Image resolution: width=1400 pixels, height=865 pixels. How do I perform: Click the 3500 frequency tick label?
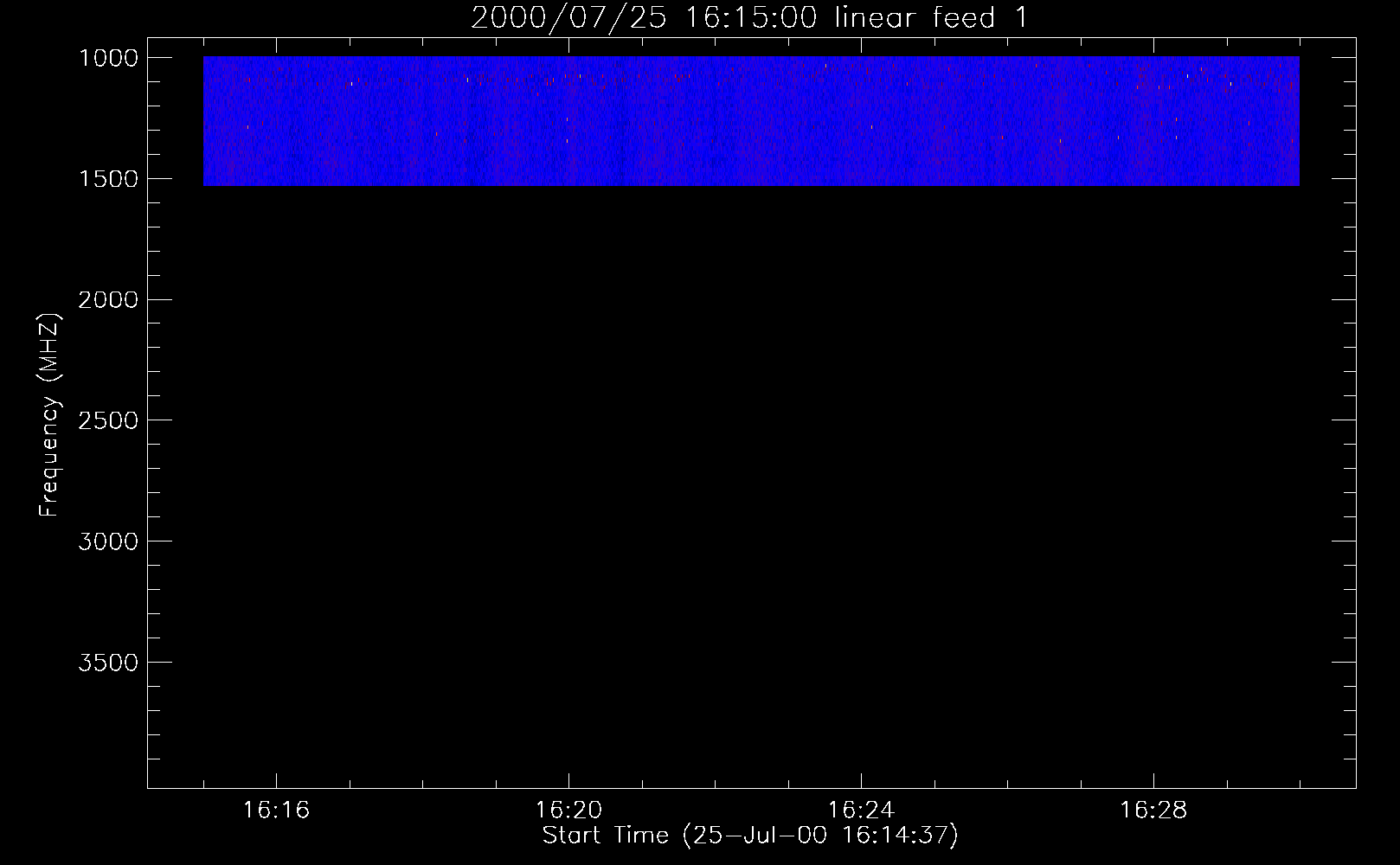click(x=108, y=663)
